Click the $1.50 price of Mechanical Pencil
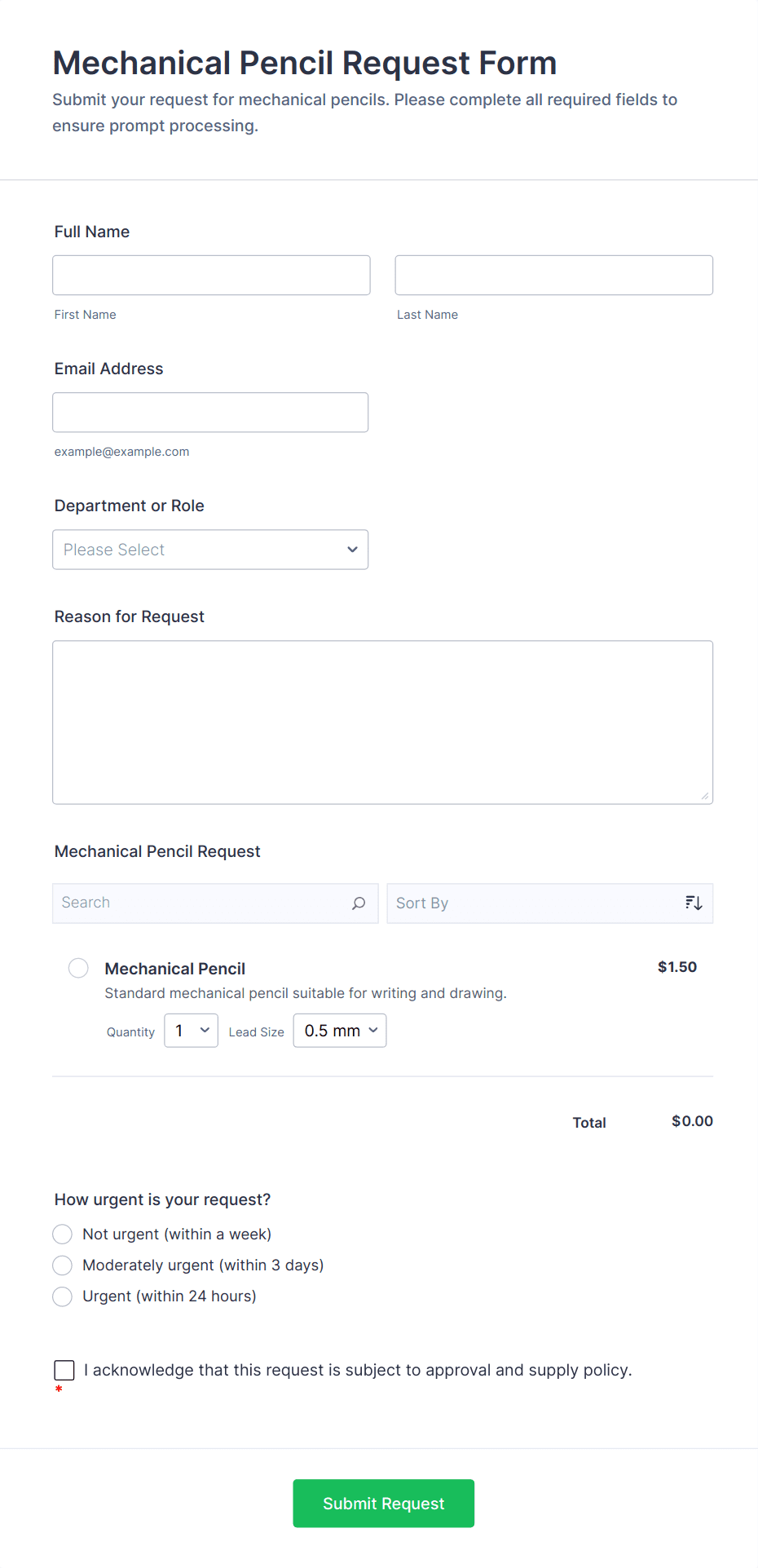This screenshot has width=758, height=1568. 676,967
